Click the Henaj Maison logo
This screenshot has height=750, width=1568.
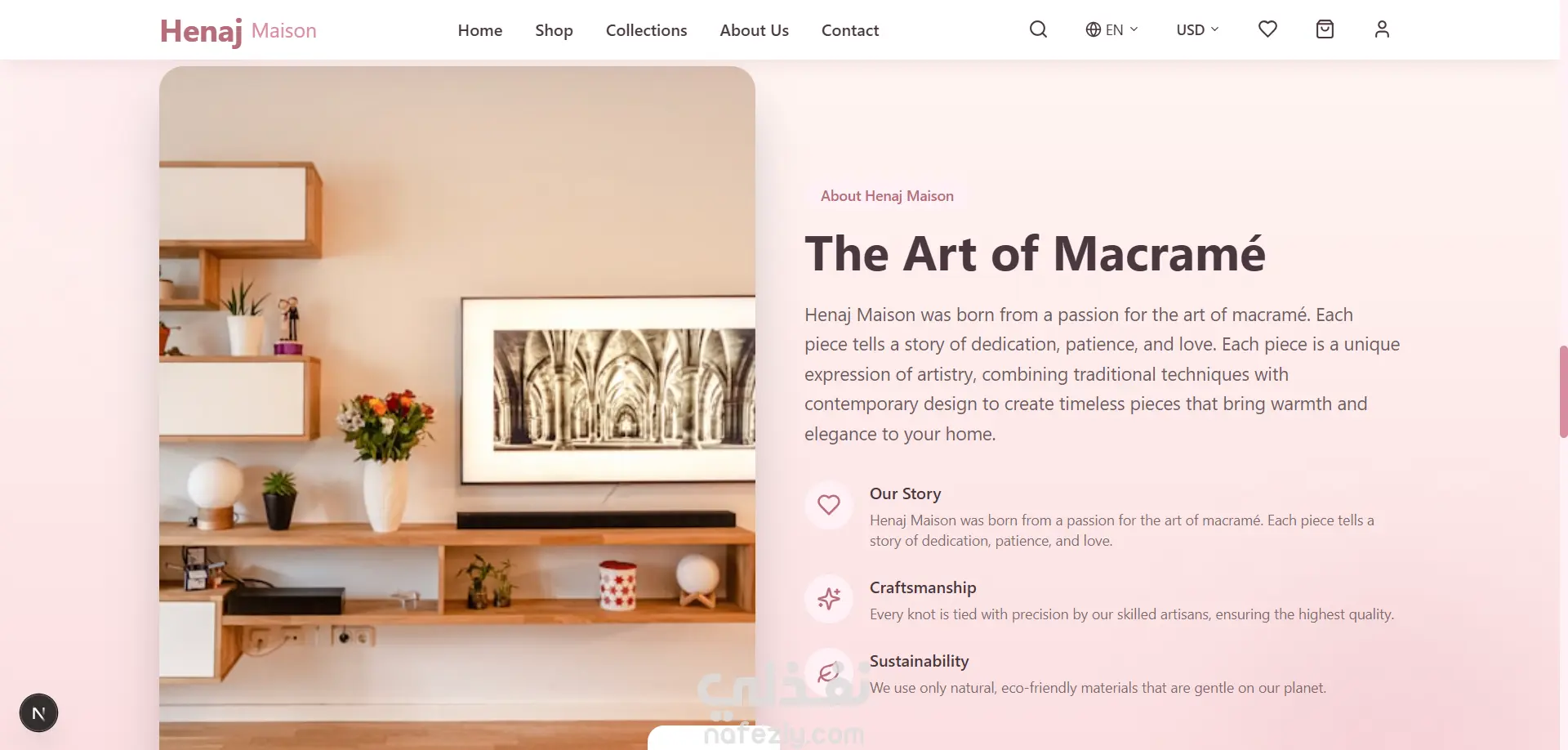[x=238, y=31]
